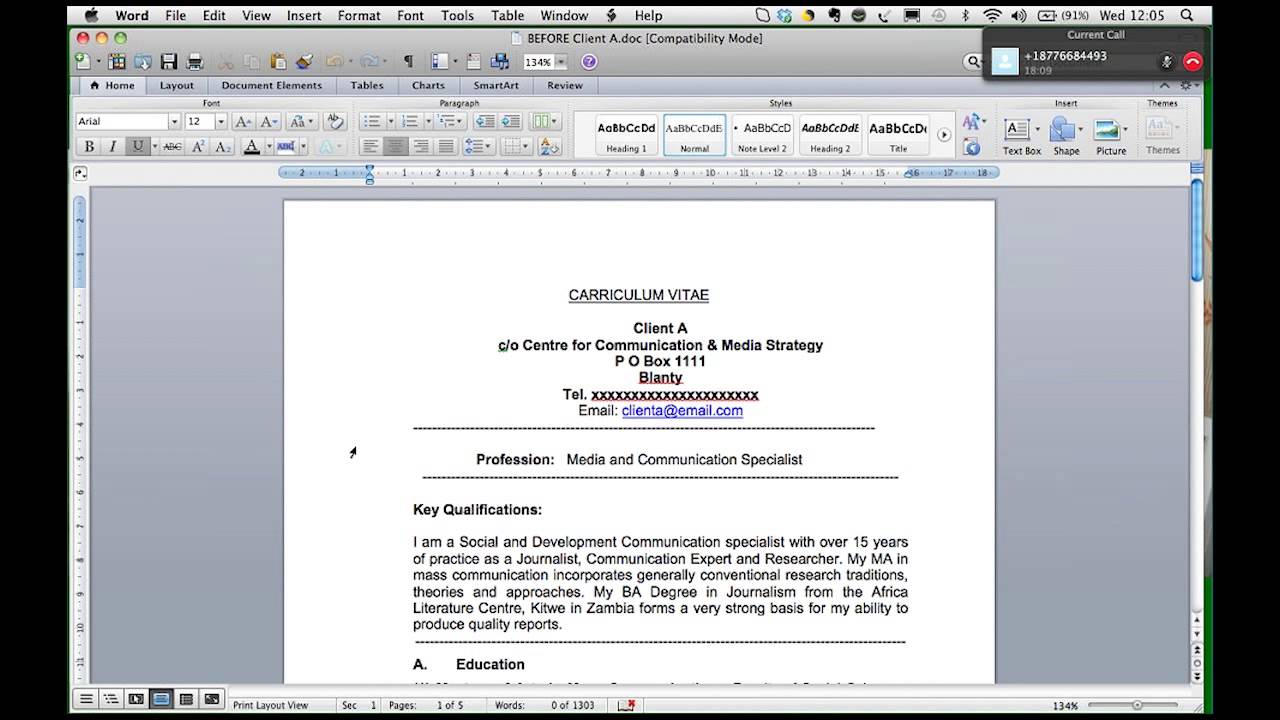Switch to Layout ribbon tab
Screen dimensions: 1280x720
[177, 86]
